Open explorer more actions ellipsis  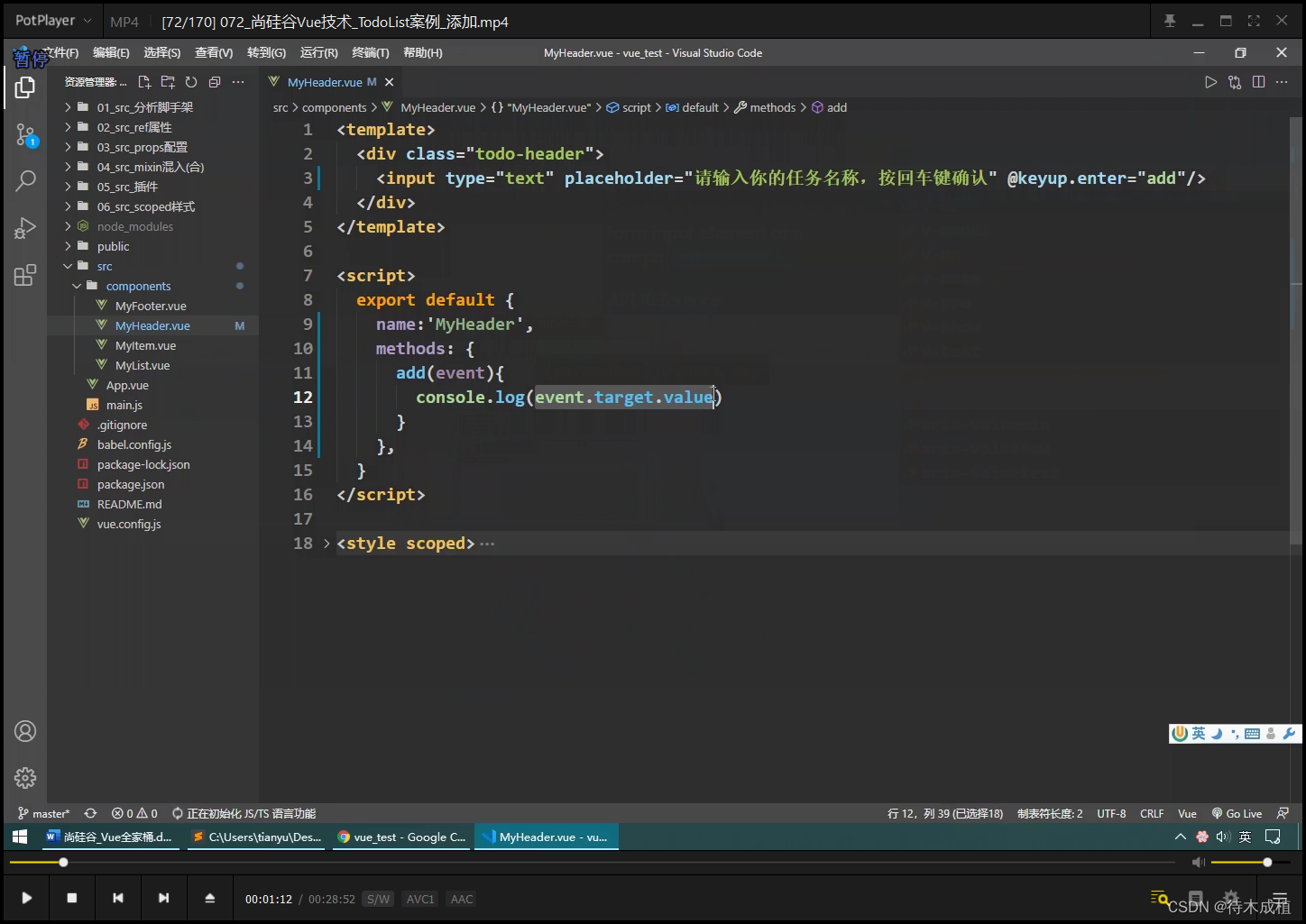238,82
